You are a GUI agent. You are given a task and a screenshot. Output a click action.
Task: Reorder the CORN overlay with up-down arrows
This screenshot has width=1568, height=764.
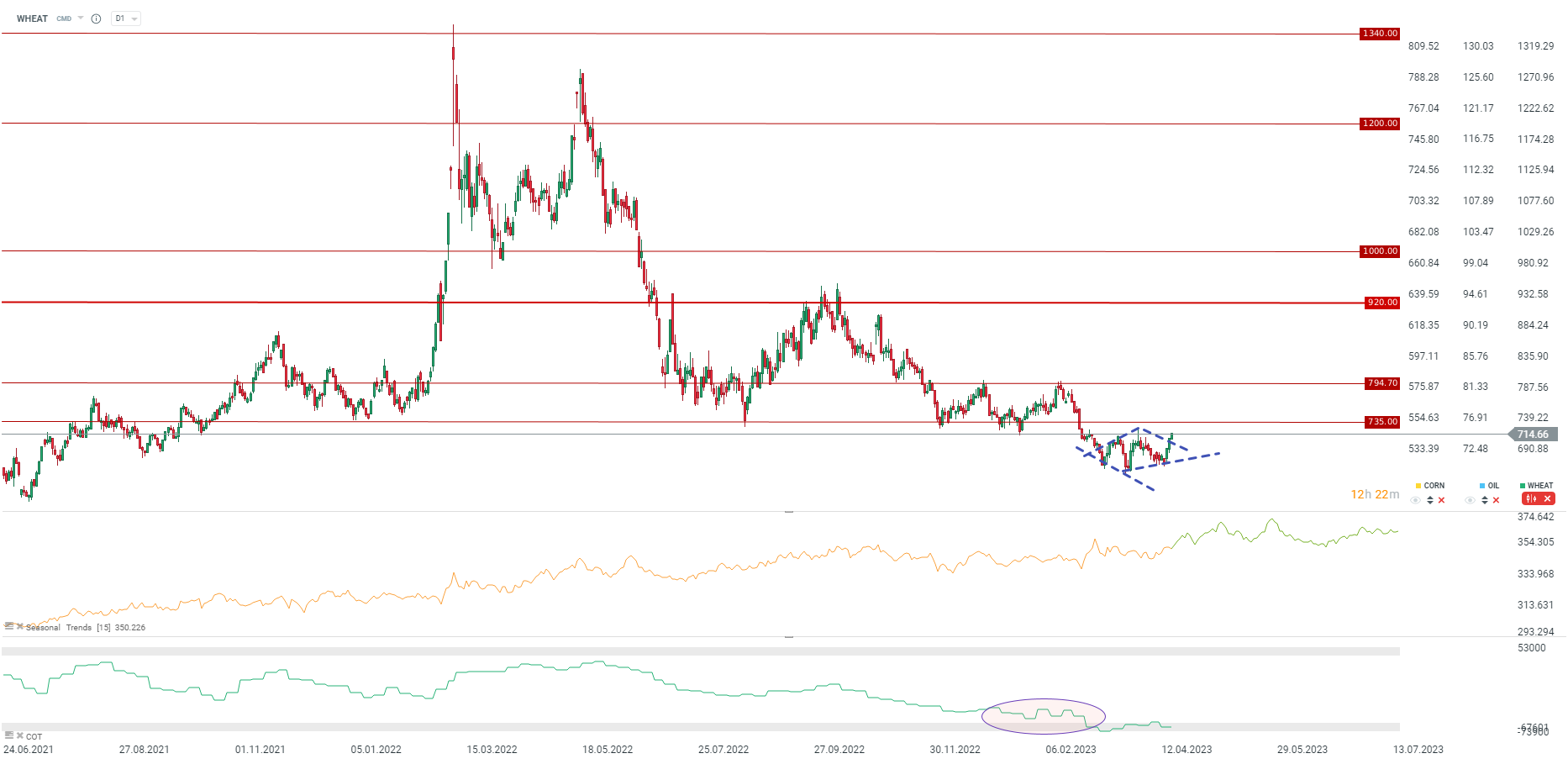click(x=1430, y=500)
